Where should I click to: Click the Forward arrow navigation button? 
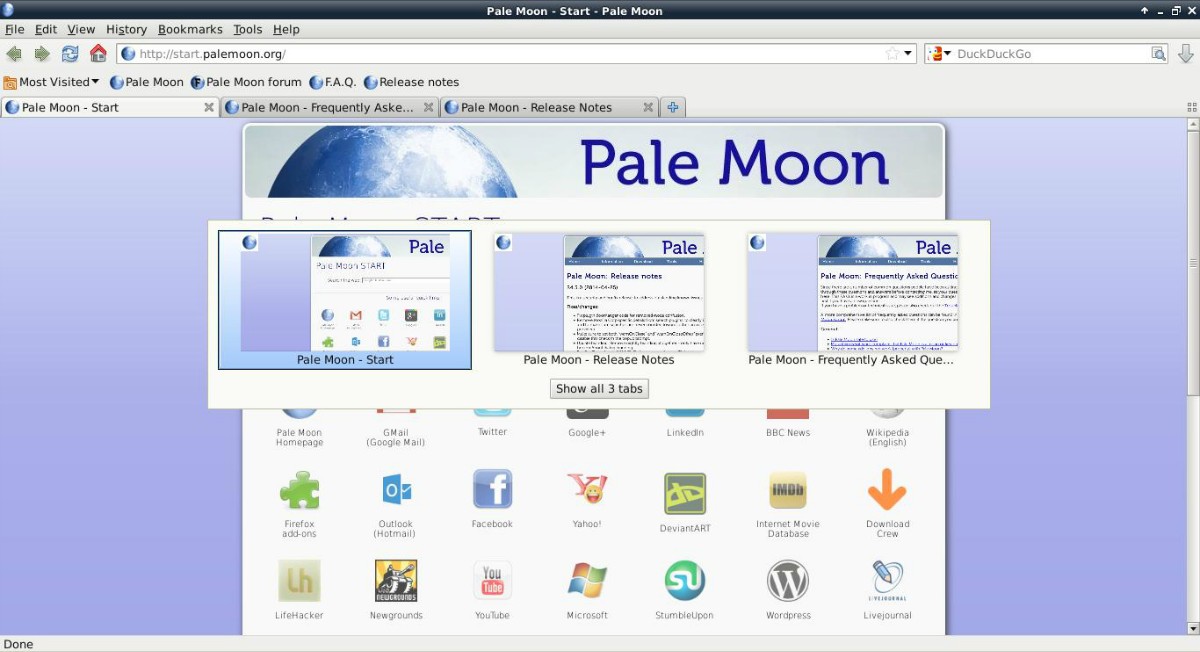pyautogui.click(x=42, y=54)
